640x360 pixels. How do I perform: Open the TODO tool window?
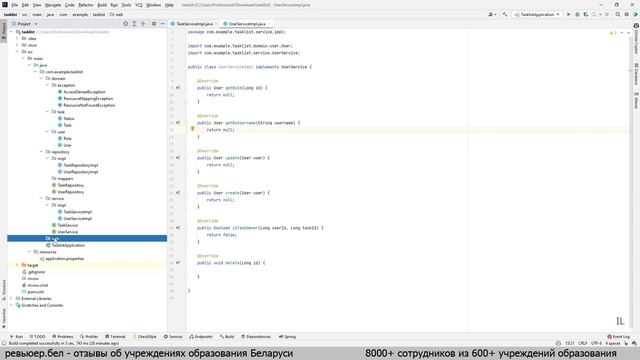click(x=37, y=337)
